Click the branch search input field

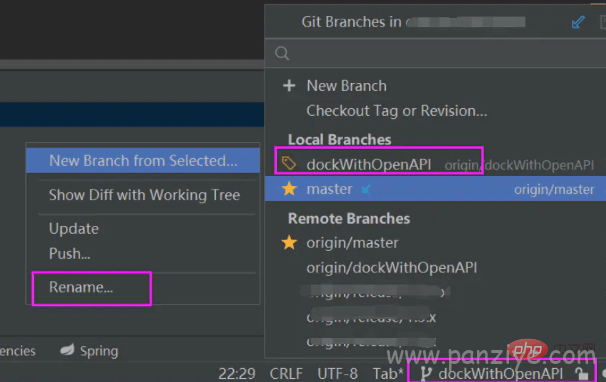tap(435, 53)
